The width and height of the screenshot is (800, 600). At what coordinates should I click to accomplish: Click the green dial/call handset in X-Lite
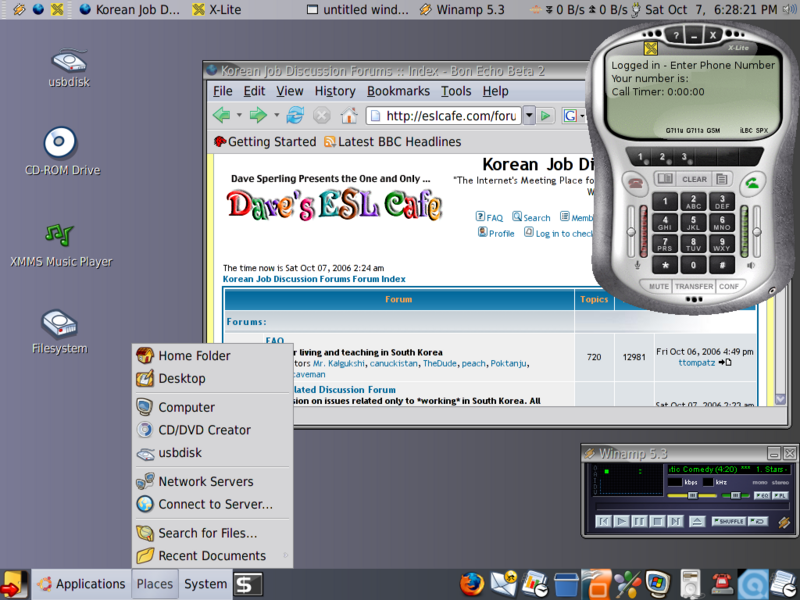click(752, 183)
